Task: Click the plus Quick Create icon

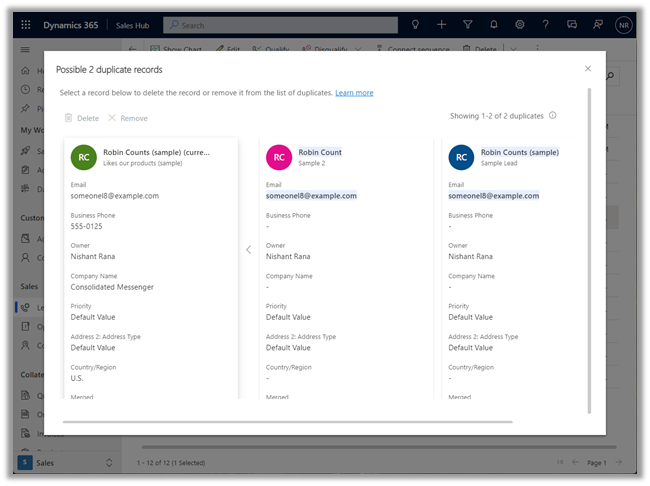Action: pyautogui.click(x=442, y=24)
